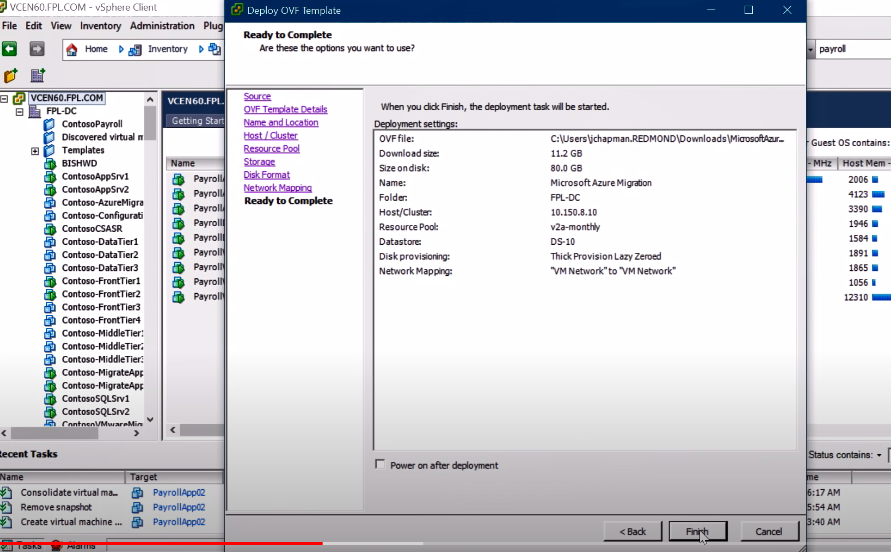
Task: Click the Consolidate virtual machine task status icon
Action: pos(6,493)
